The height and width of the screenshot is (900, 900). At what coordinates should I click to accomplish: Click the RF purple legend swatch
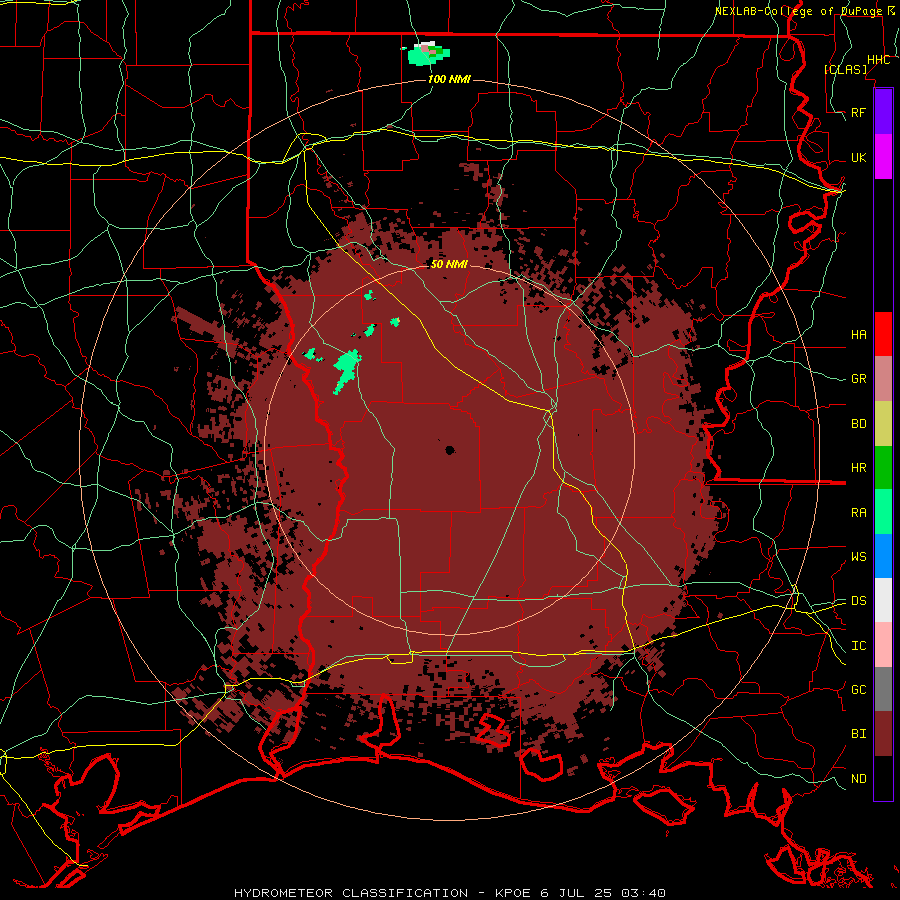pyautogui.click(x=883, y=112)
